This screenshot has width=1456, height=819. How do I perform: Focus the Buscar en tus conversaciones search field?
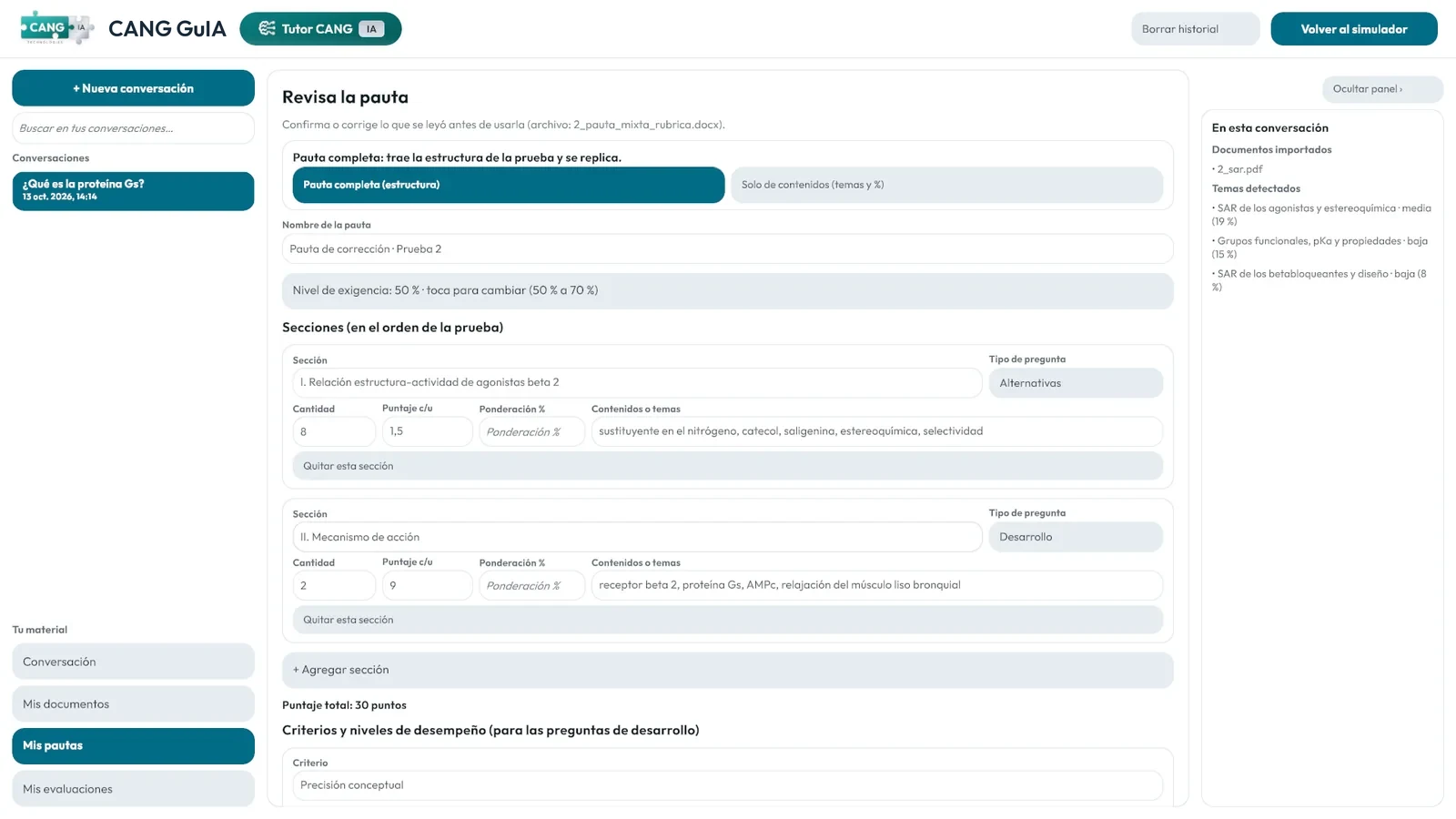pyautogui.click(x=133, y=128)
